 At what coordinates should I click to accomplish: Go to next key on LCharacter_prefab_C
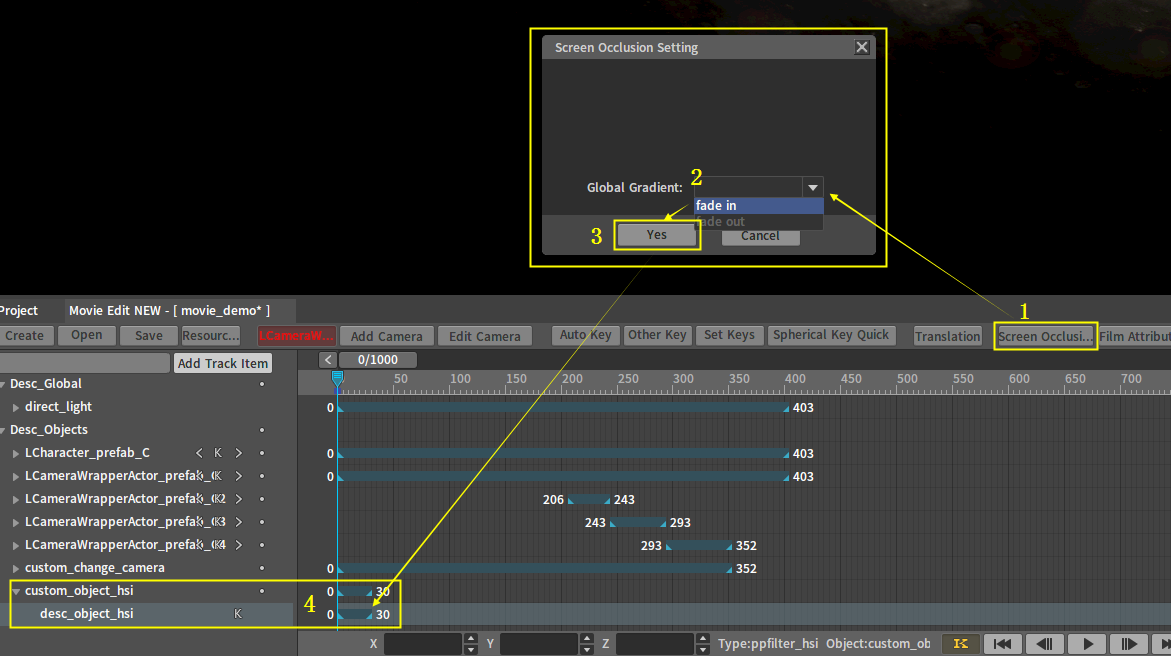tap(238, 453)
